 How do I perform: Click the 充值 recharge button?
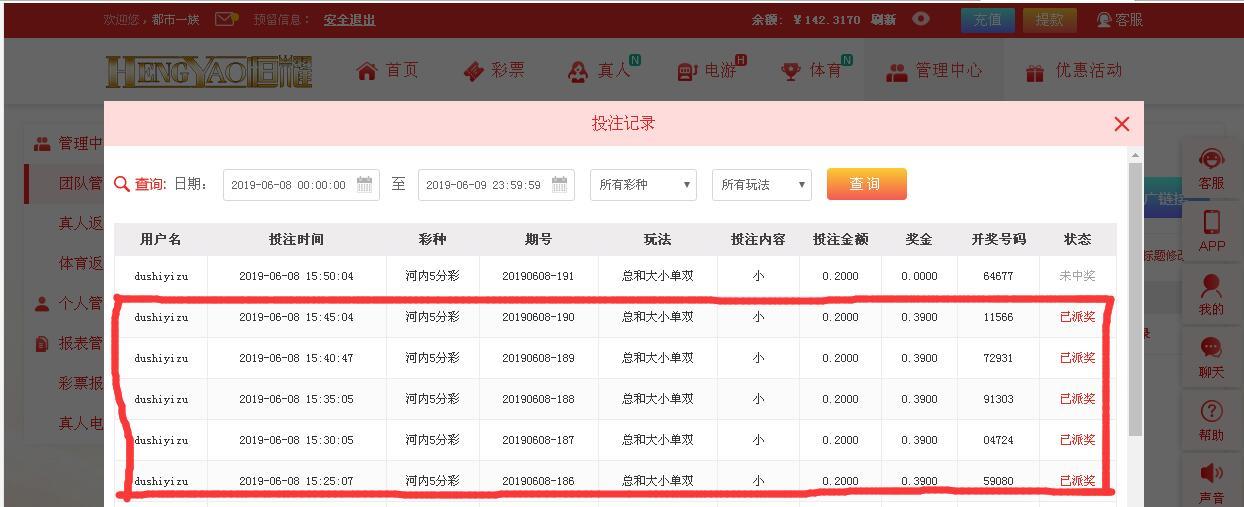point(987,20)
